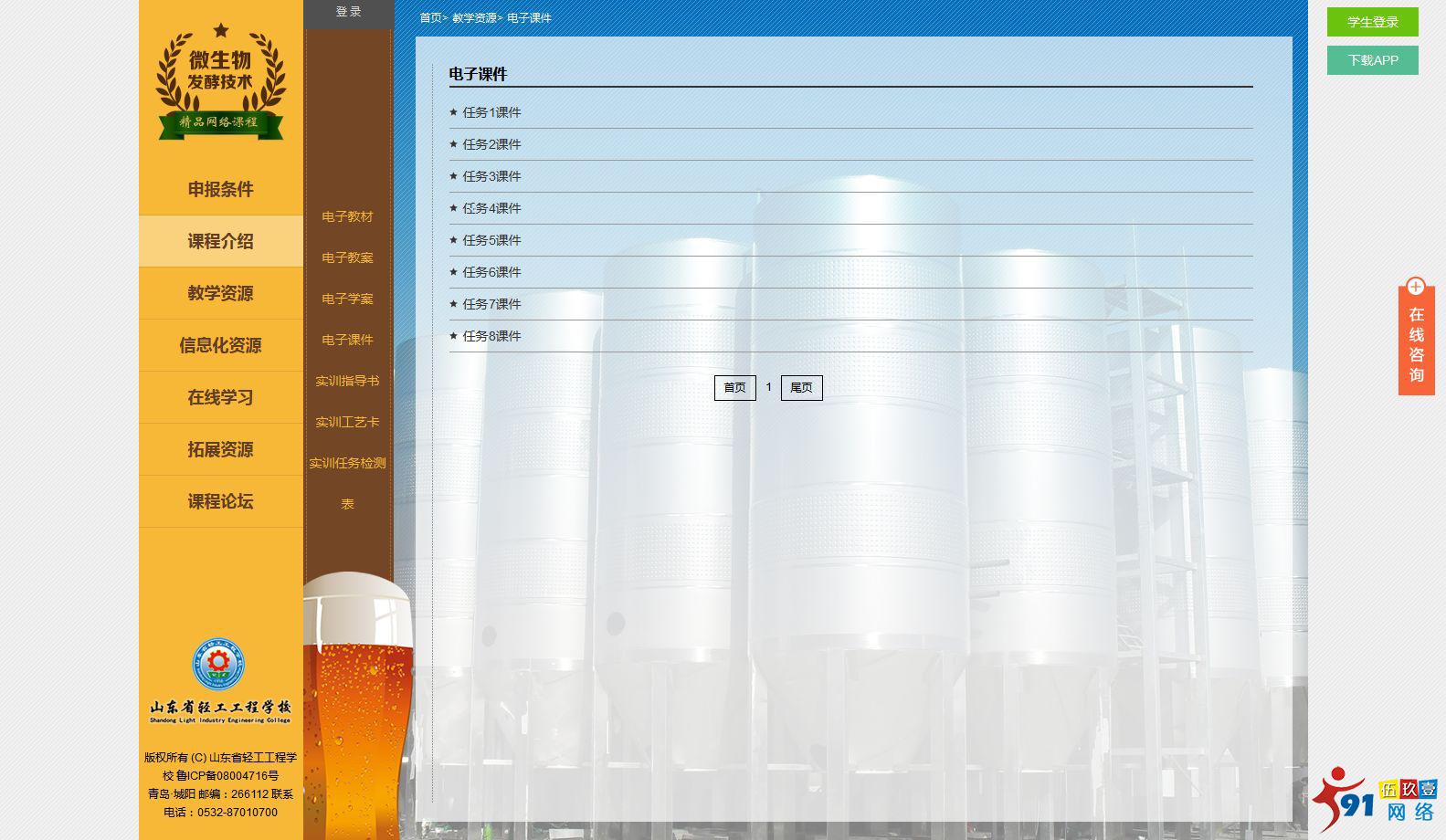This screenshot has width=1446, height=840.
Task: Select 电子教材 in the submenu
Action: (x=347, y=216)
